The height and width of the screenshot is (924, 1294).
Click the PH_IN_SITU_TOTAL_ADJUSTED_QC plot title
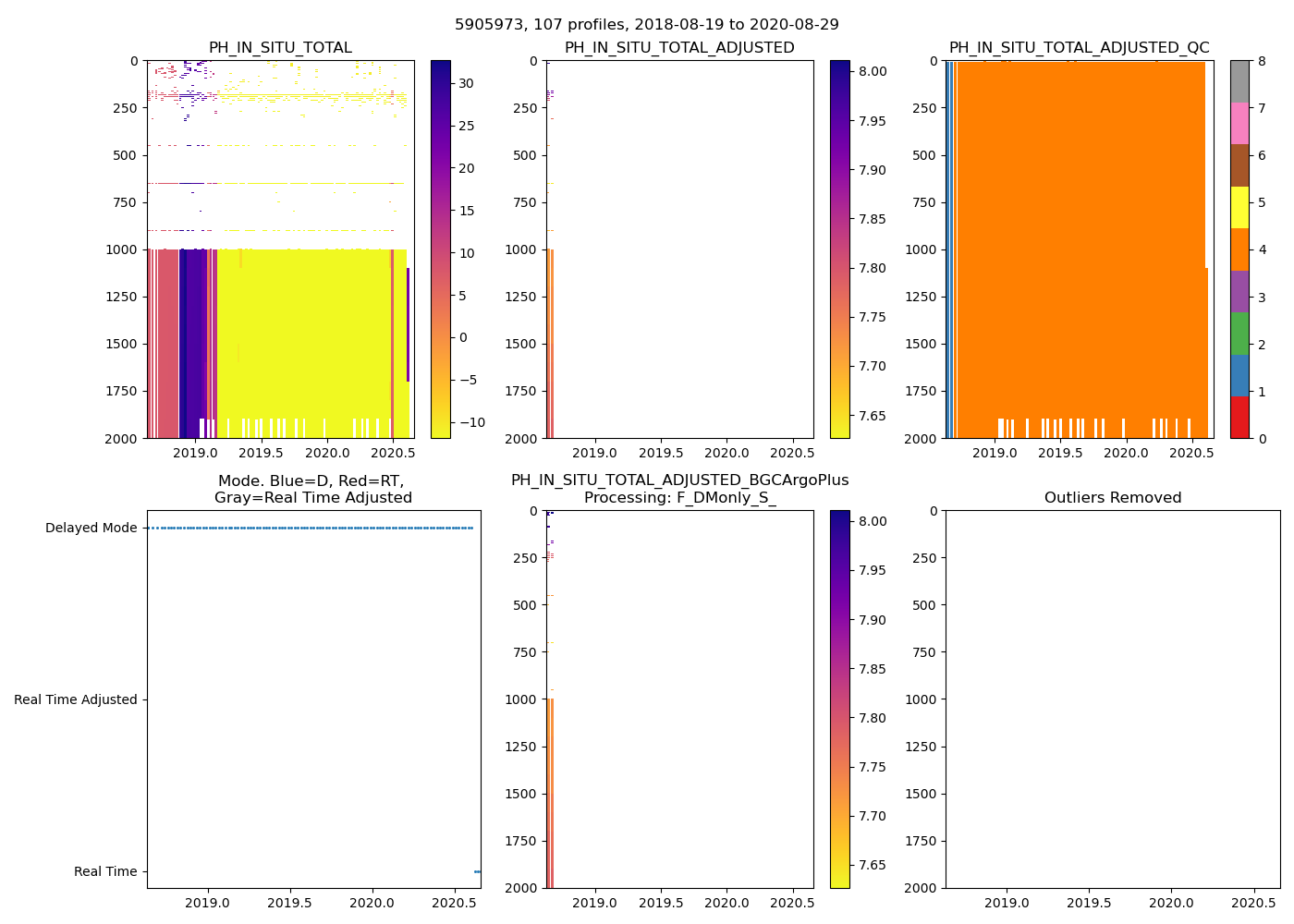click(1079, 48)
